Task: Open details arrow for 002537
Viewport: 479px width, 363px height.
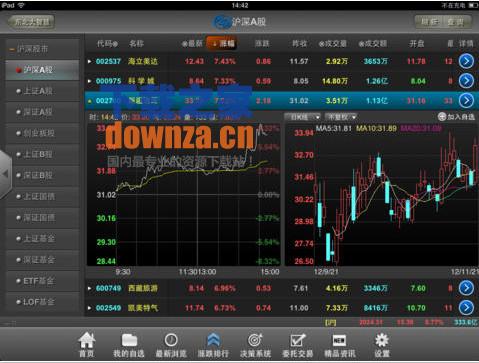Action: coord(466,61)
